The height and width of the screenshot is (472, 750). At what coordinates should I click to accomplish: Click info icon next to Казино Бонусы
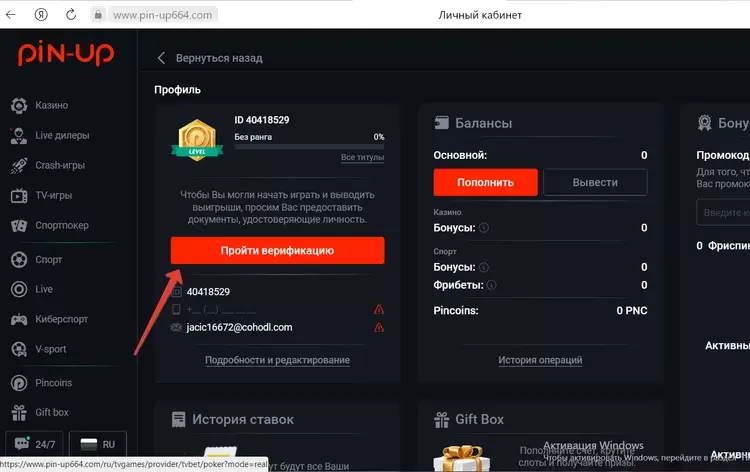pos(484,228)
